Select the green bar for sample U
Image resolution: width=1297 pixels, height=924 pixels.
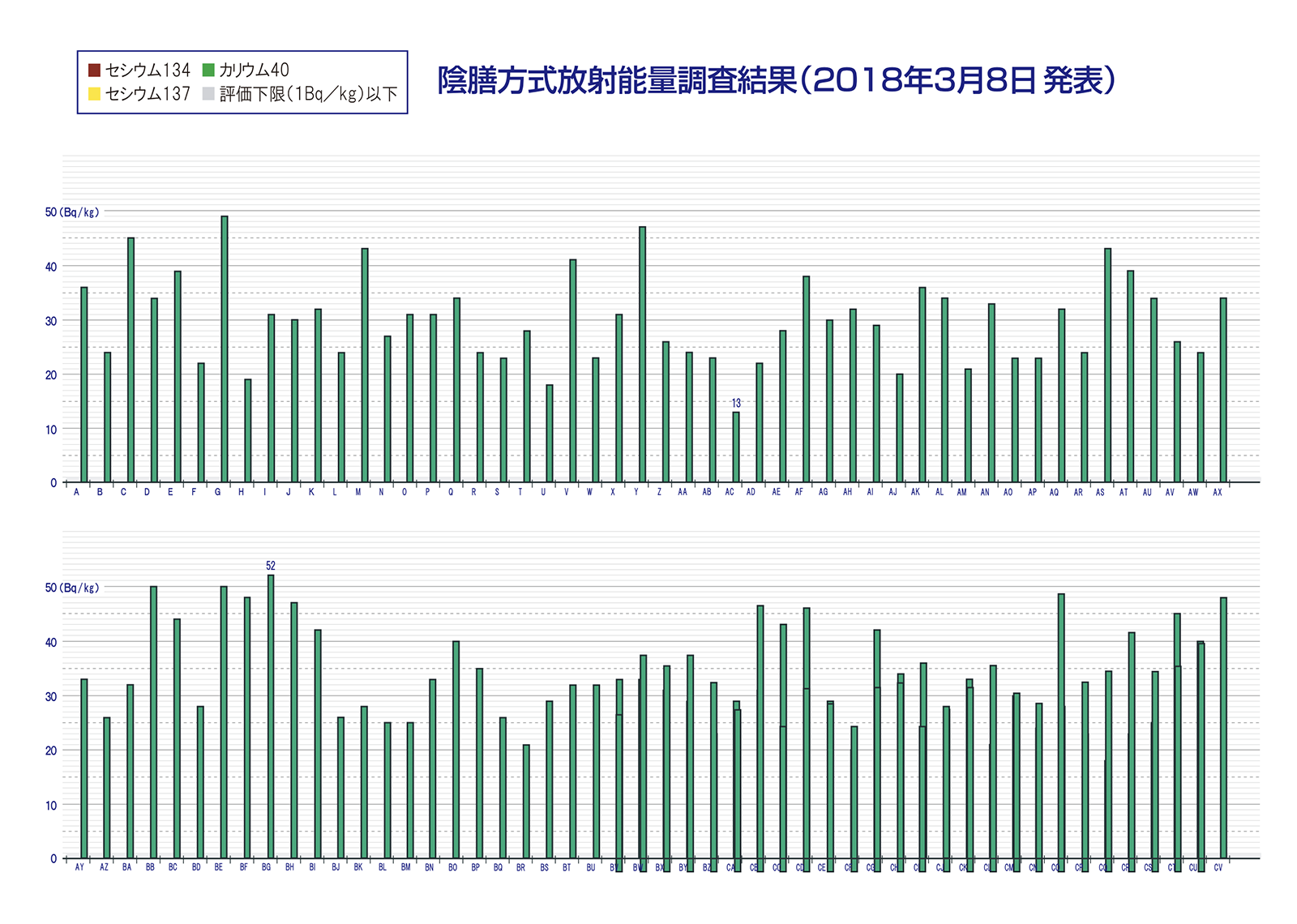550,434
